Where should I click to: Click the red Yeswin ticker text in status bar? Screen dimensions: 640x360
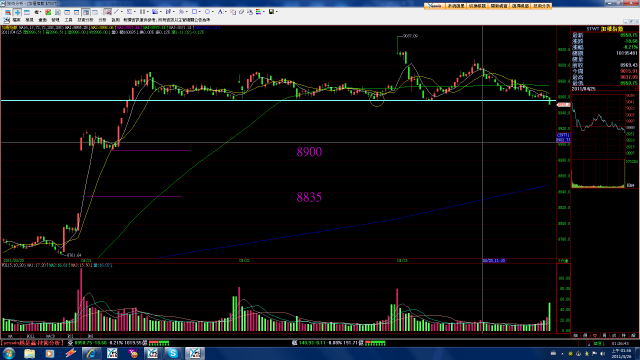click(x=32, y=343)
